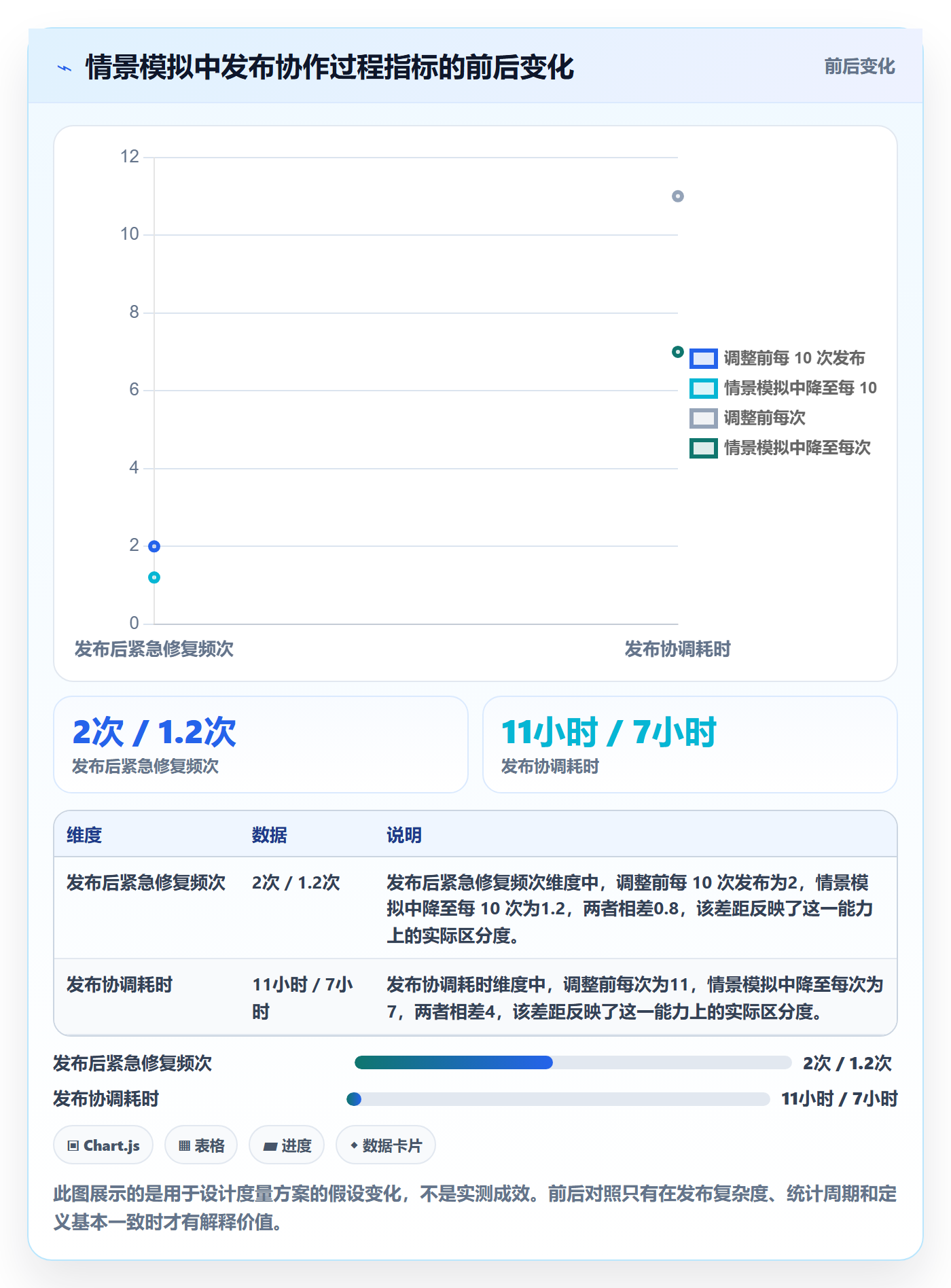The image size is (951, 1288).
Task: Select the large 2次 / 1.2次 stat card value
Action: tap(155, 732)
